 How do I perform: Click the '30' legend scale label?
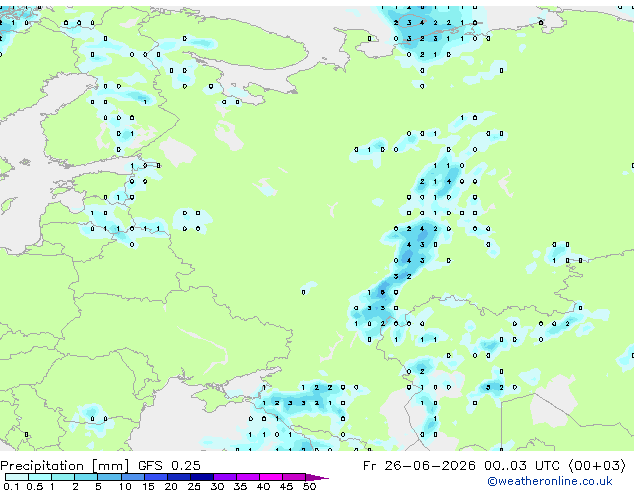click(x=217, y=486)
